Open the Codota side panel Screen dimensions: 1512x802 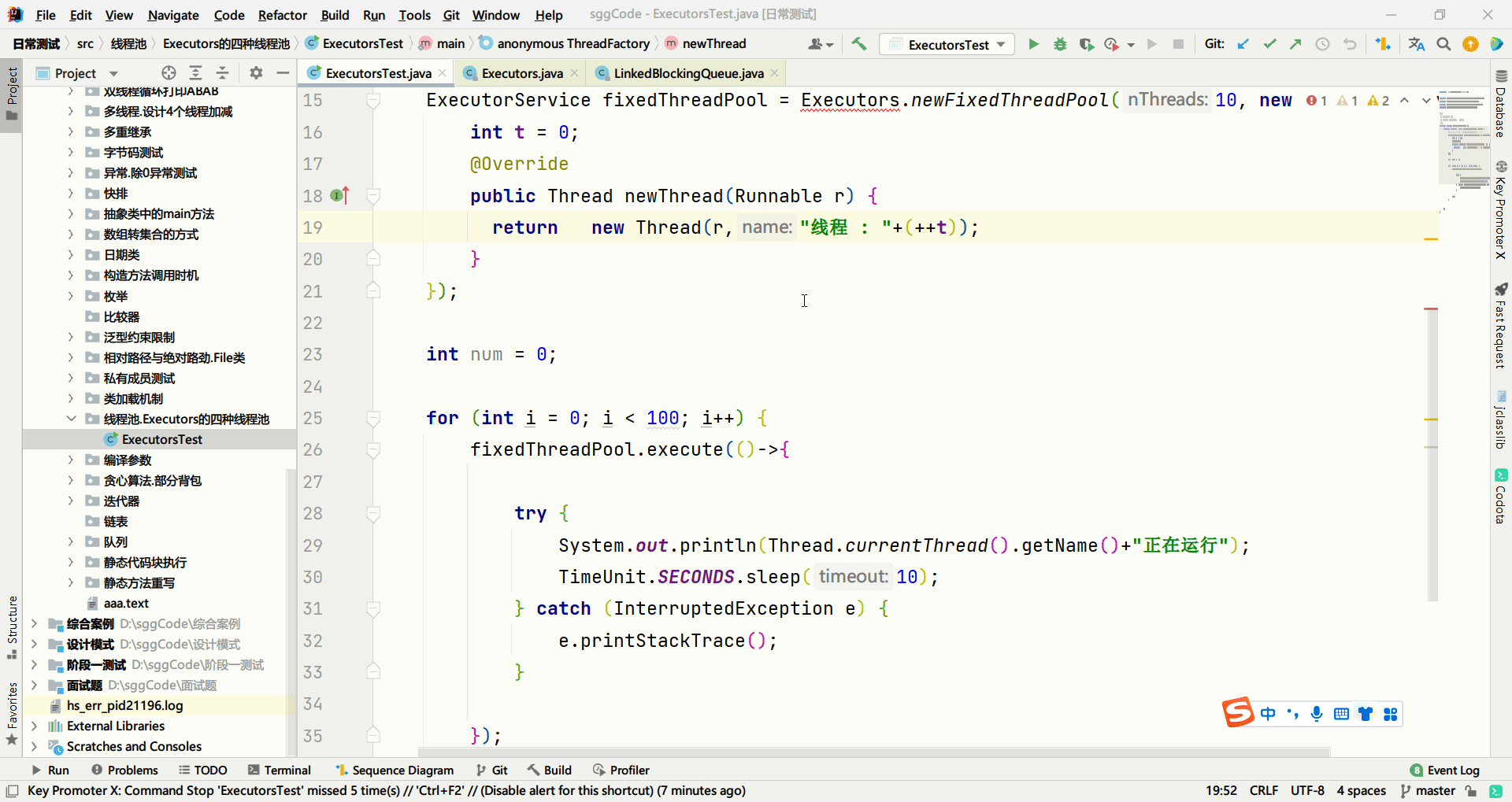[x=1501, y=497]
